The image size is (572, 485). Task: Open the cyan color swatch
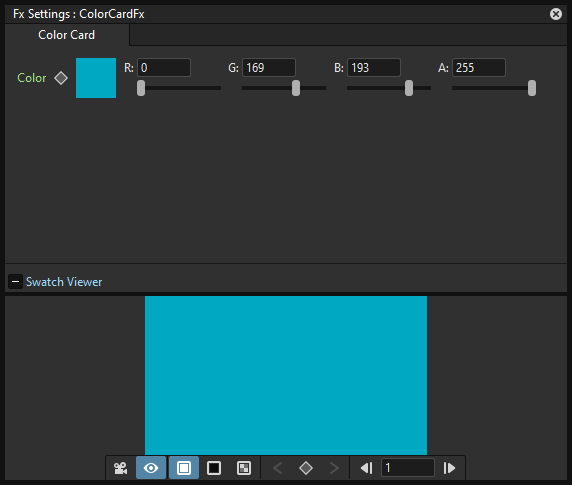pos(96,78)
